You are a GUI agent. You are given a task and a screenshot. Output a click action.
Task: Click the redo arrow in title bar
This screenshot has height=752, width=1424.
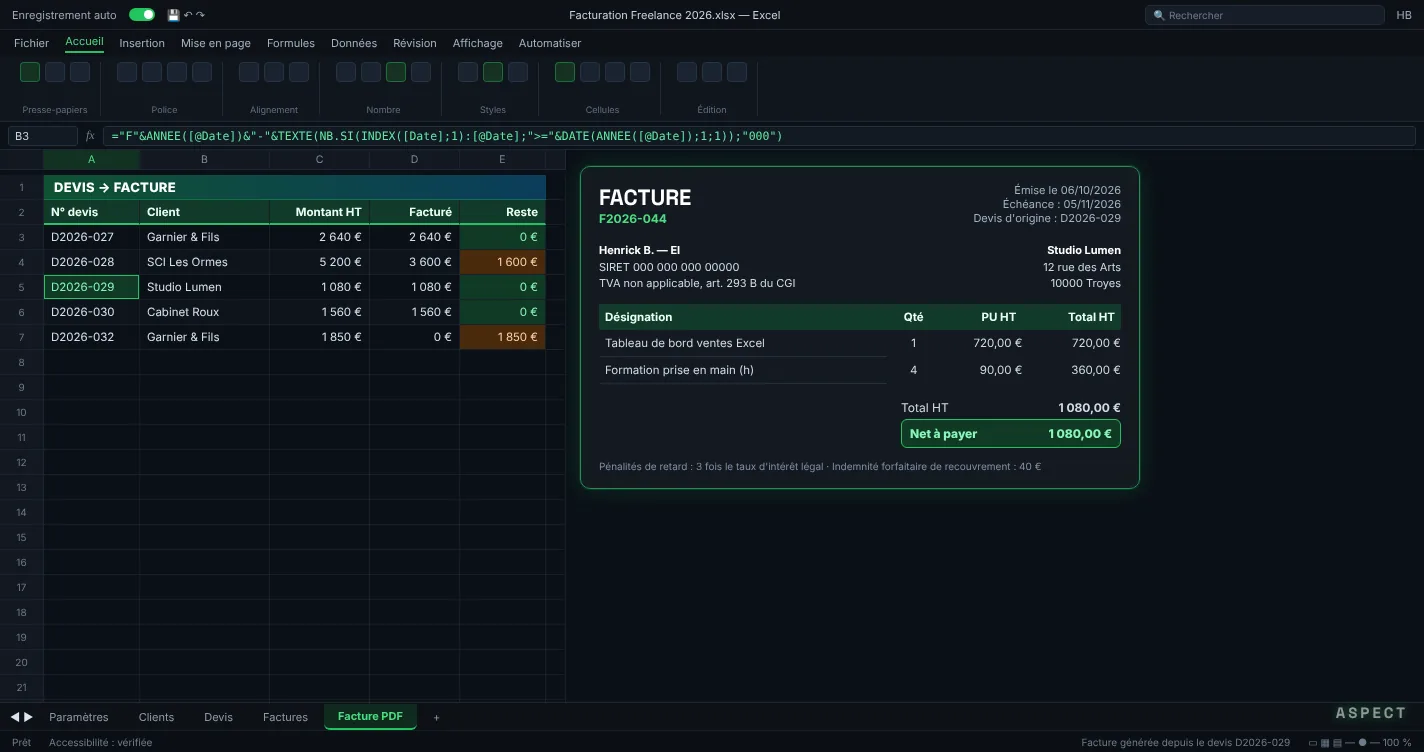[x=200, y=14]
